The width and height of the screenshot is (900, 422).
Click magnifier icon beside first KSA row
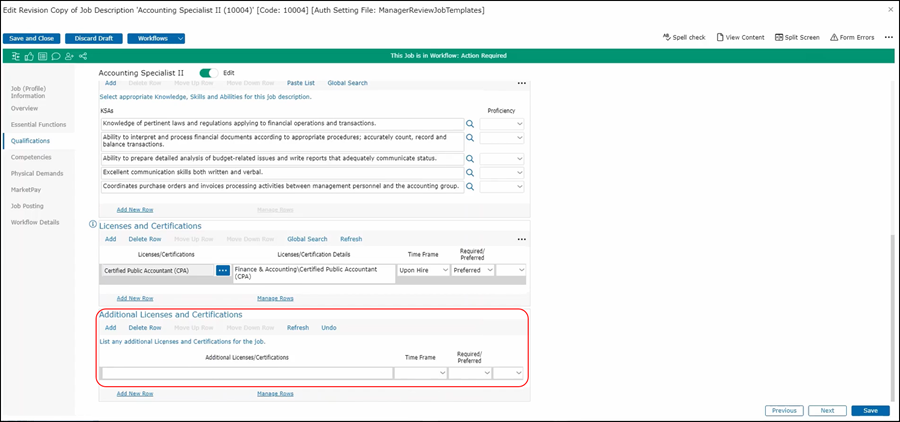pyautogui.click(x=470, y=123)
